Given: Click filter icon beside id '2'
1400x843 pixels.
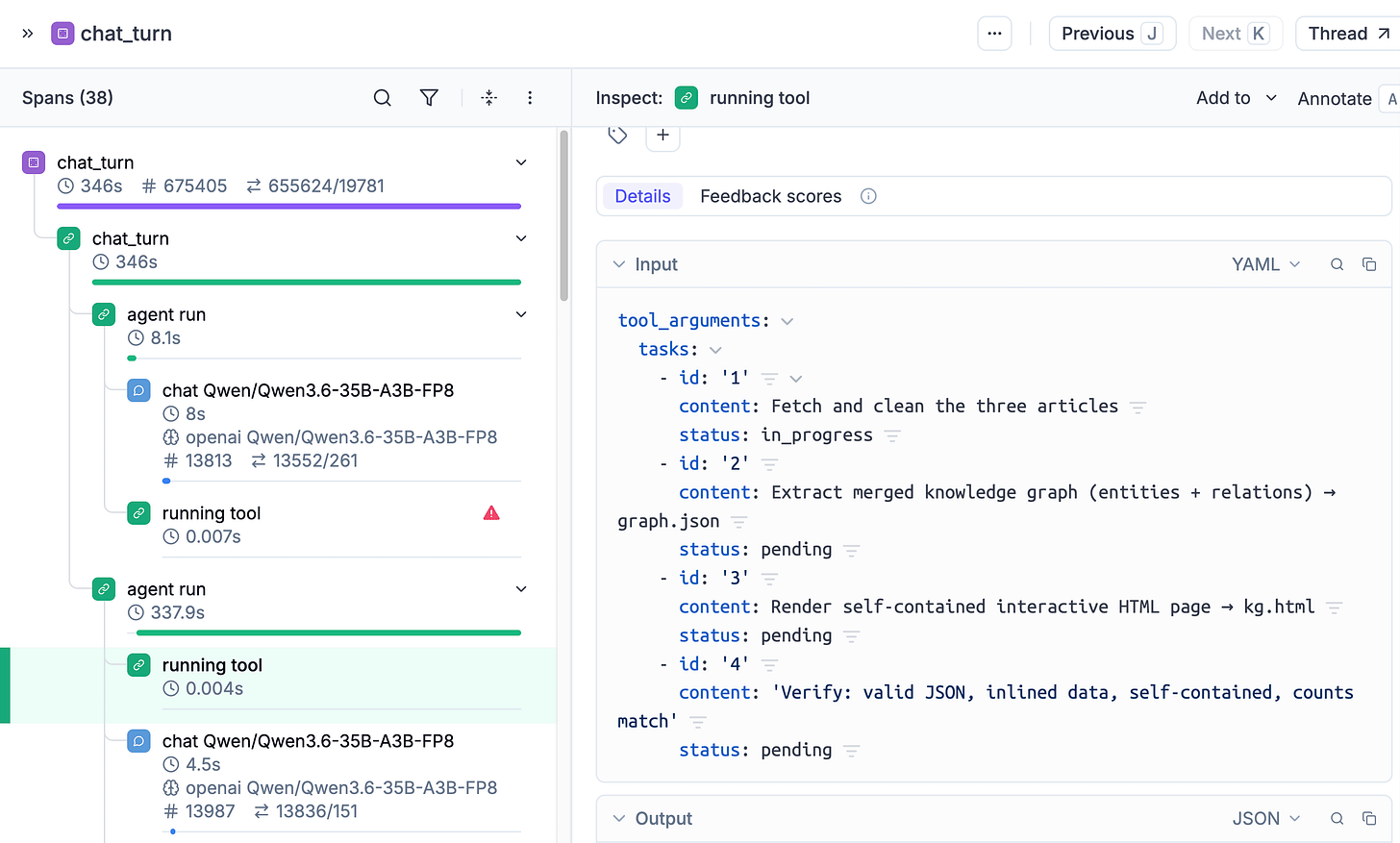Looking at the screenshot, I should (x=769, y=464).
